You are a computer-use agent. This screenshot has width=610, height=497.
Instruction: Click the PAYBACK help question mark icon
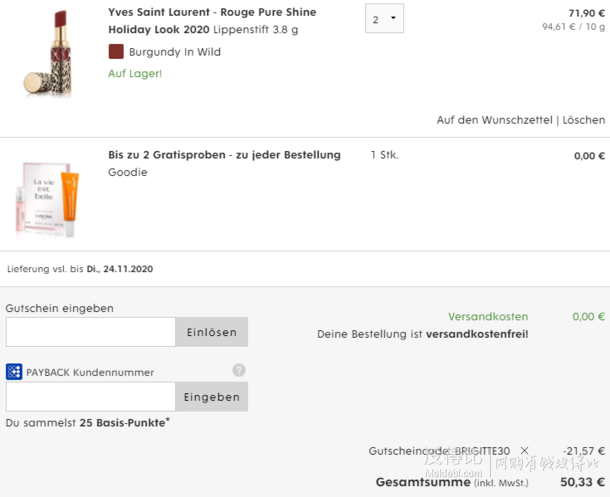pyautogui.click(x=239, y=370)
